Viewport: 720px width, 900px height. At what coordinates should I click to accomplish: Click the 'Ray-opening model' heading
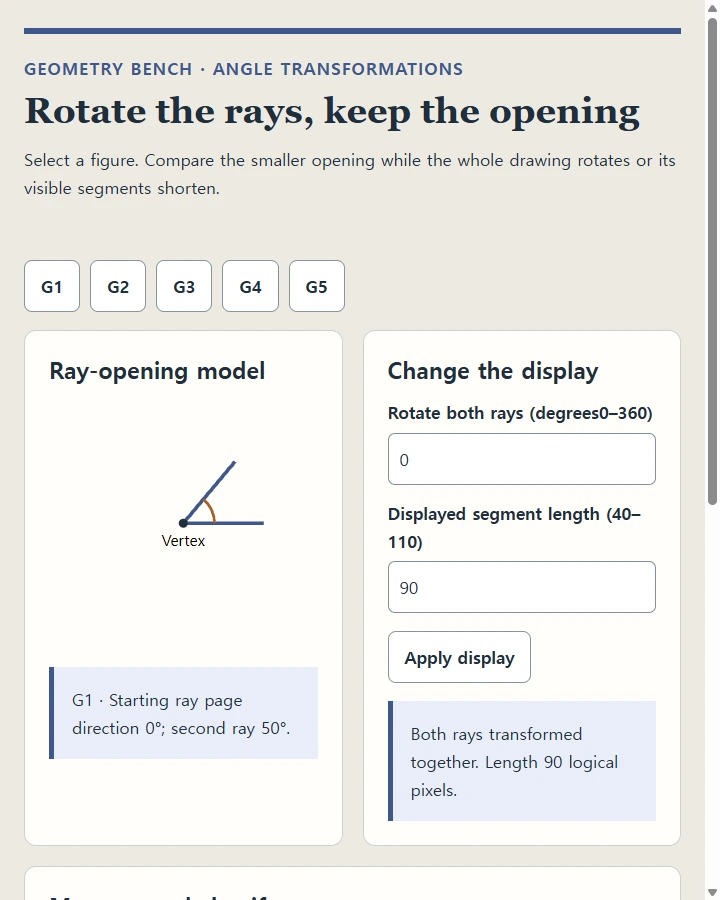157,371
